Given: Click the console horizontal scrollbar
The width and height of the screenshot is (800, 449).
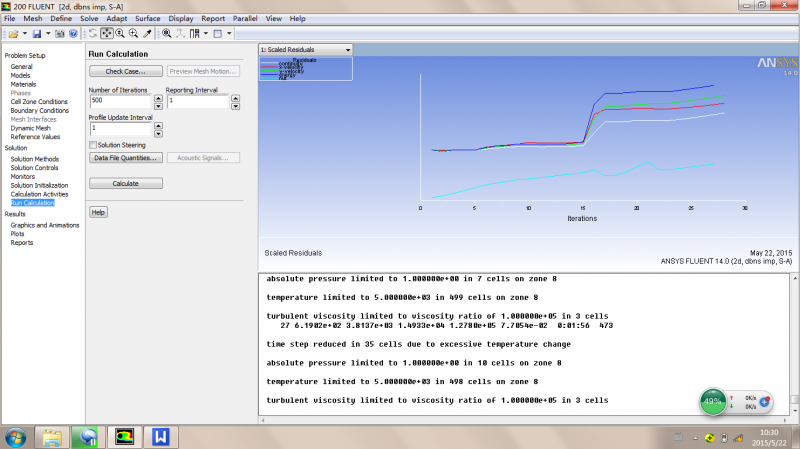Looking at the screenshot, I should [524, 420].
